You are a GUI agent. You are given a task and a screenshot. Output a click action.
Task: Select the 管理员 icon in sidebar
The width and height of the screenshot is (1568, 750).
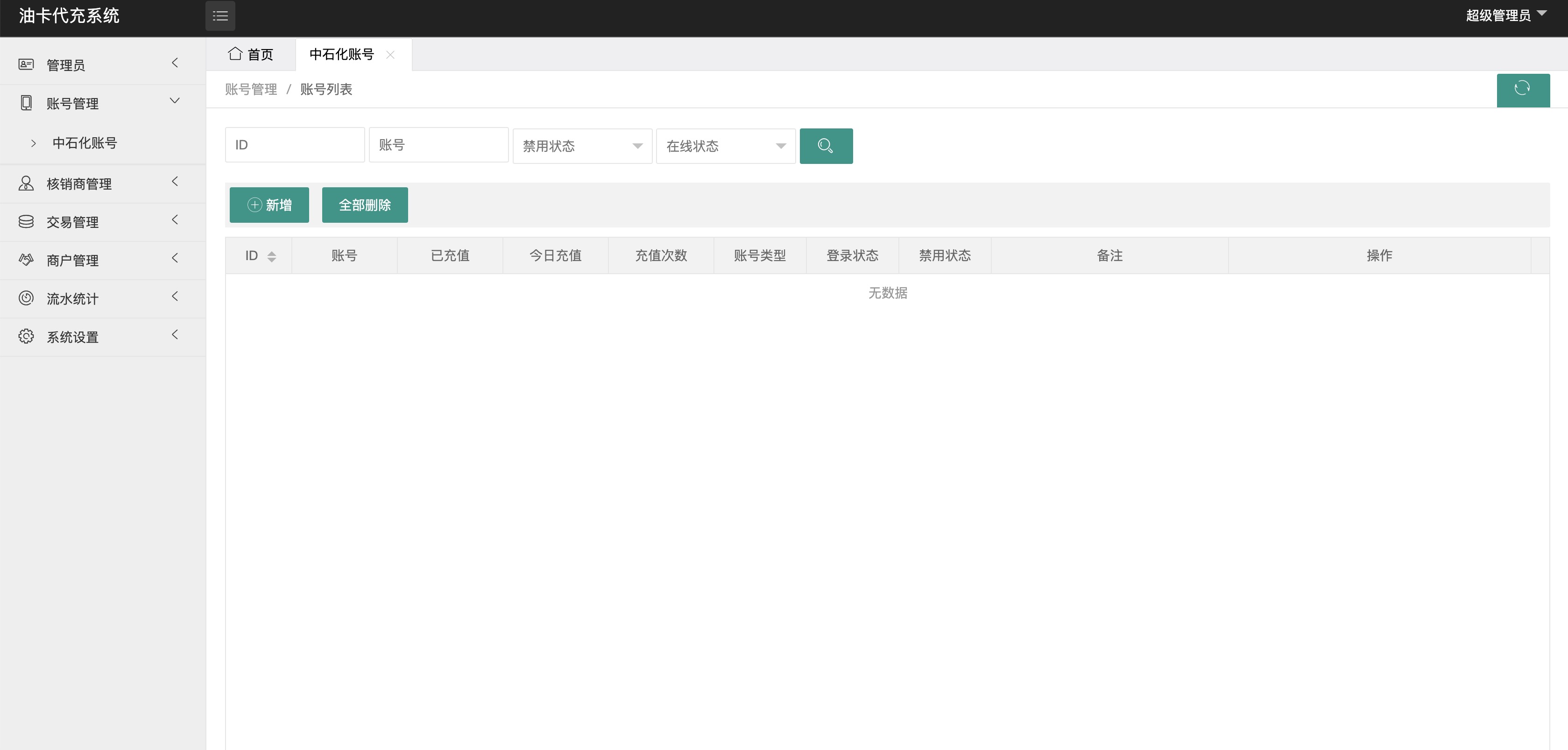(x=26, y=64)
